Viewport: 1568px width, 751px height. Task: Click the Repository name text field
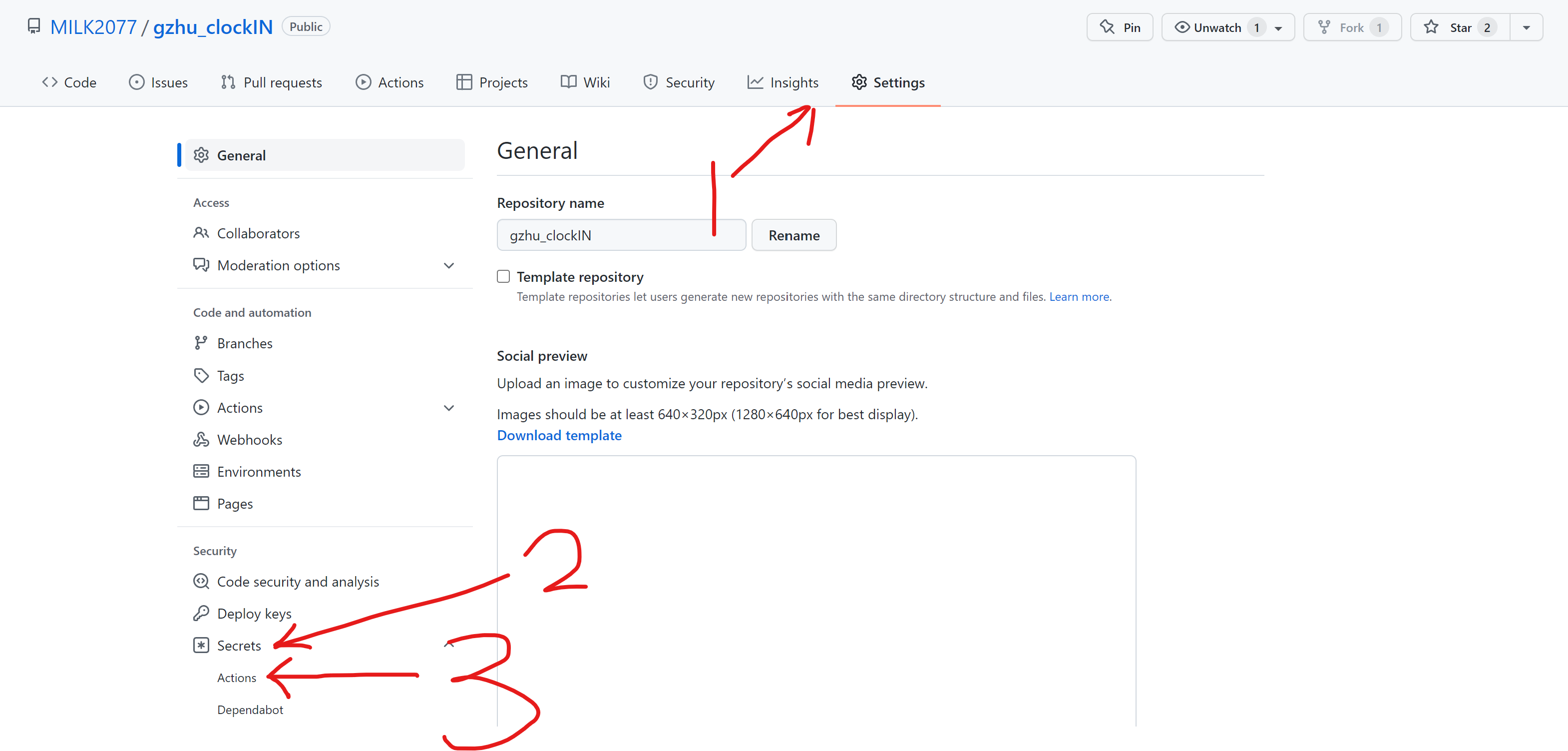pos(621,236)
